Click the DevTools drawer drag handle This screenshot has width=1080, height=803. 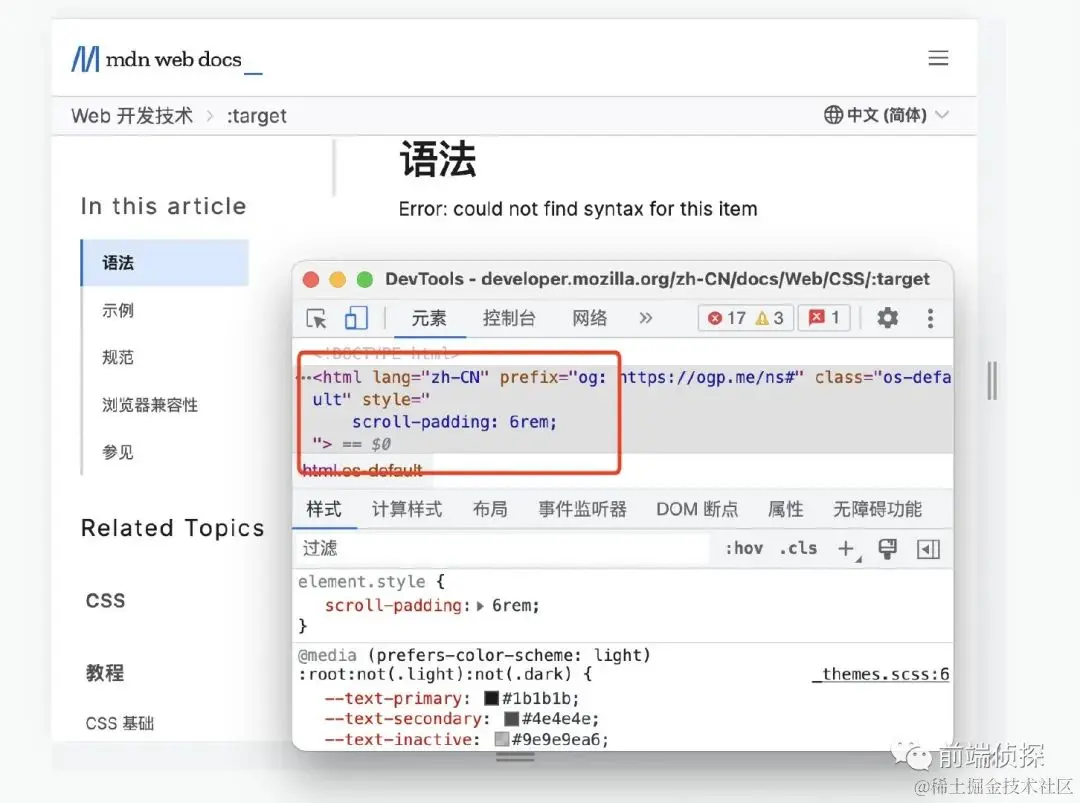click(x=515, y=757)
